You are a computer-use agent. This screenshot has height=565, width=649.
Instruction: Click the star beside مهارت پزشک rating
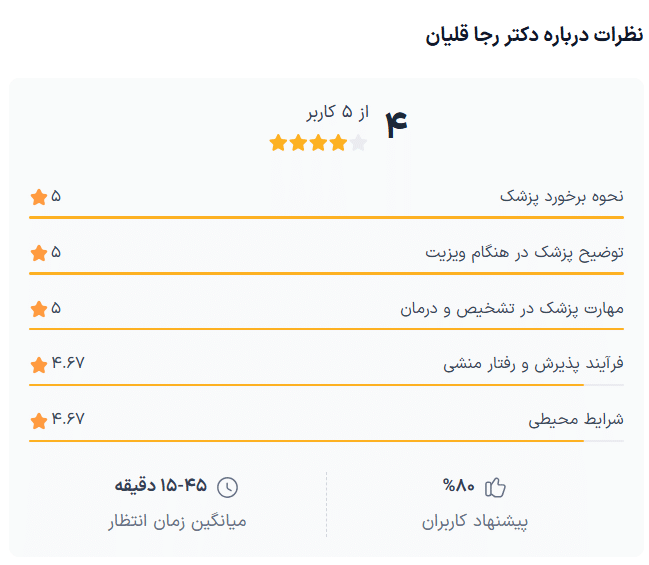point(39,309)
